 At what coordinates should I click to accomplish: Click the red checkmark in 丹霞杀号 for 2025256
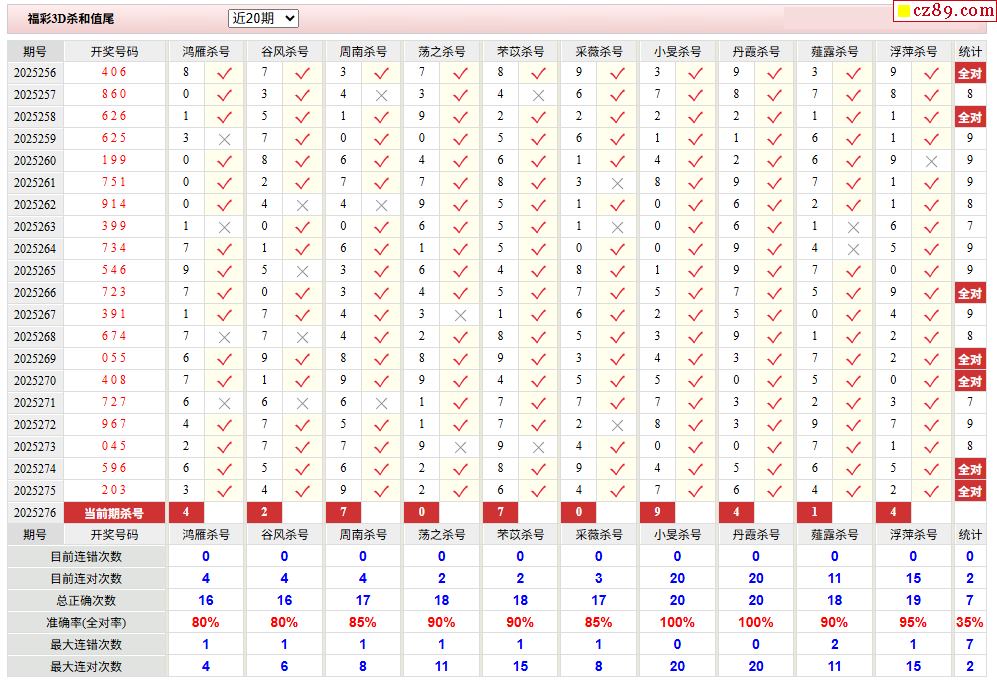774,73
